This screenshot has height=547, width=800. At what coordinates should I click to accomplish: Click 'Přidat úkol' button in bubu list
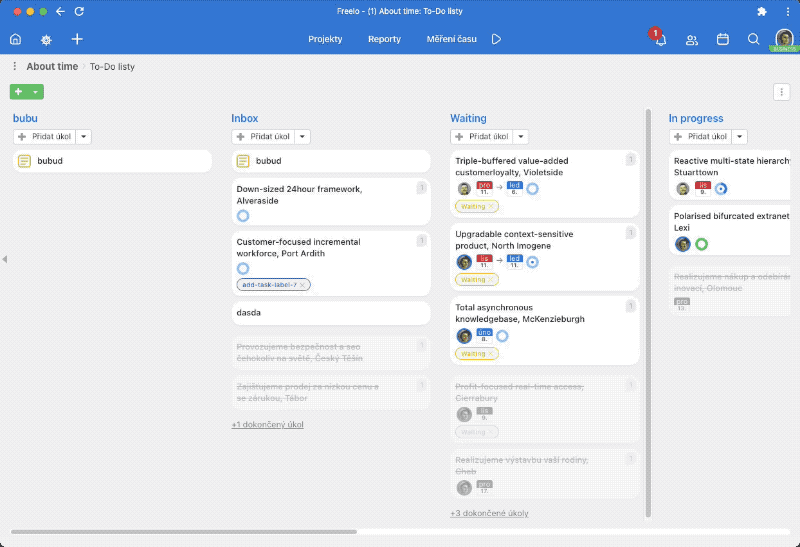tap(42, 137)
